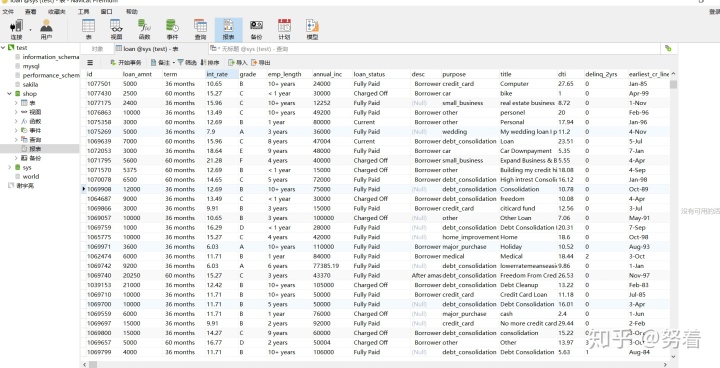Select the int_rate cell 21.28

(x=222, y=160)
